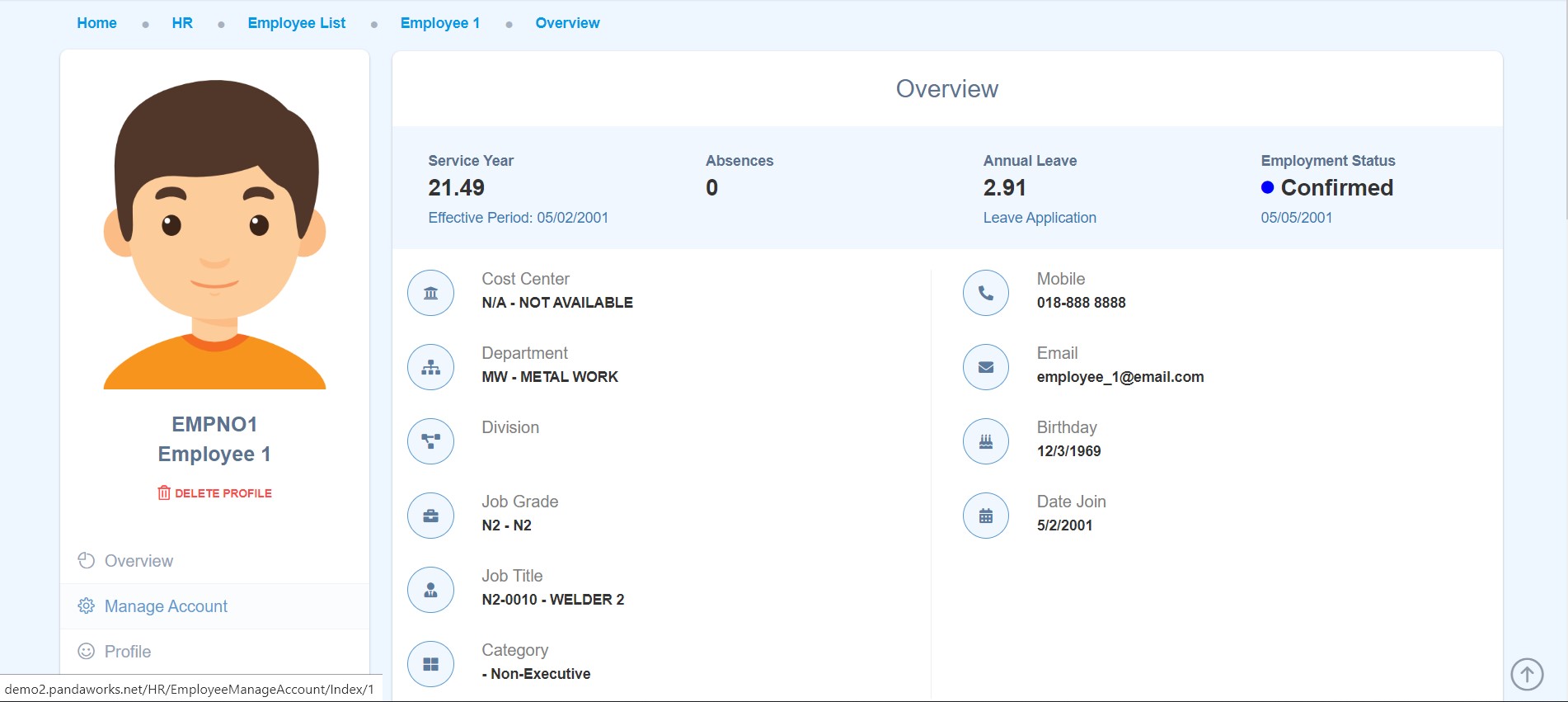Viewport: 1568px width, 702px height.
Task: Click the Division hierarchy icon
Action: pos(430,441)
